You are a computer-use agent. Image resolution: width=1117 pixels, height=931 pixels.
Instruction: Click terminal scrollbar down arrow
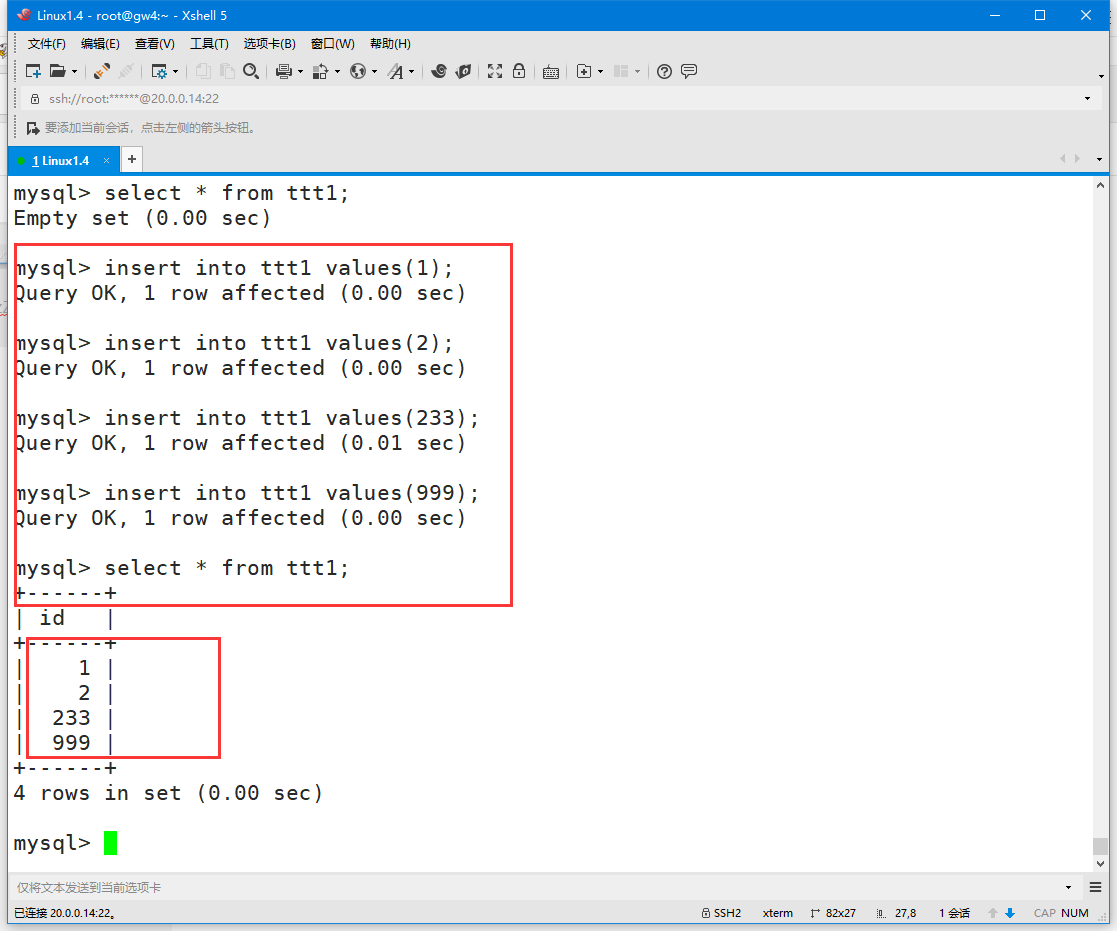(1101, 863)
